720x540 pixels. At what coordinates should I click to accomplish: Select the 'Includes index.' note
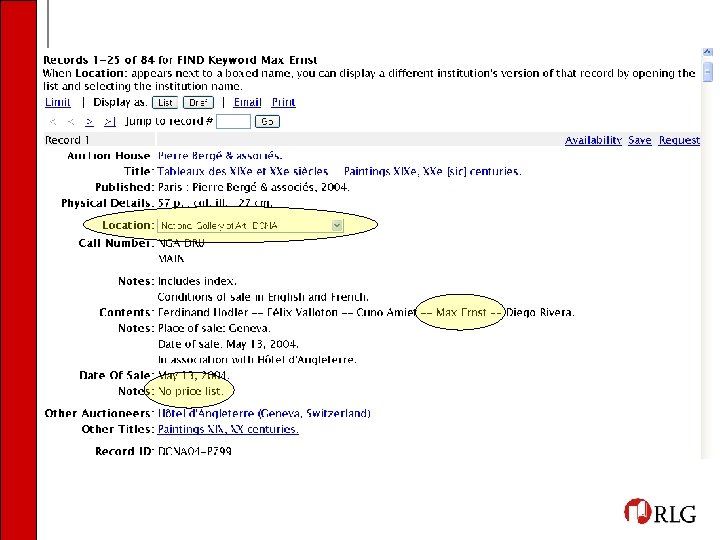coord(197,281)
